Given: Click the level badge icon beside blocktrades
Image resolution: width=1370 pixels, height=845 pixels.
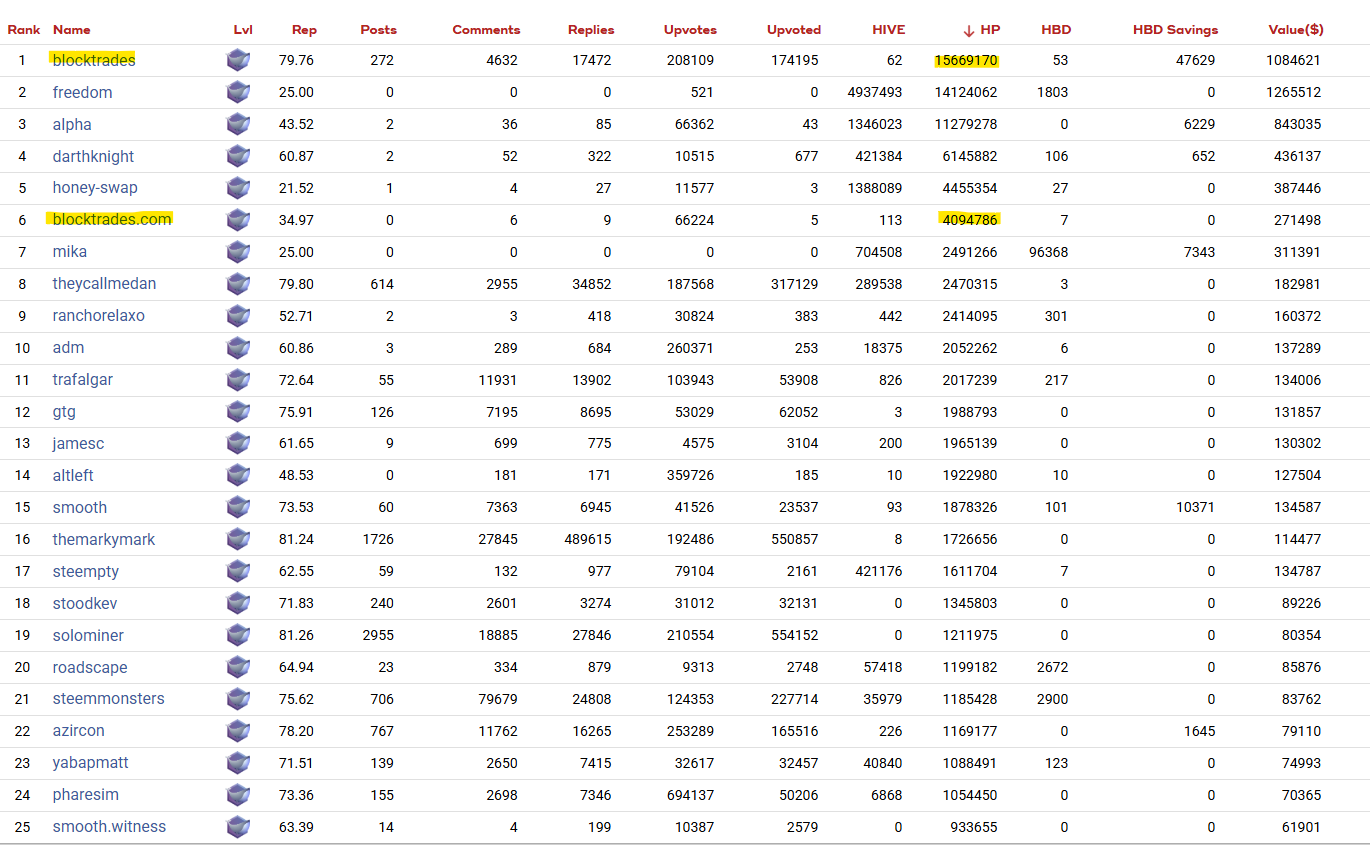Looking at the screenshot, I should pos(238,60).
